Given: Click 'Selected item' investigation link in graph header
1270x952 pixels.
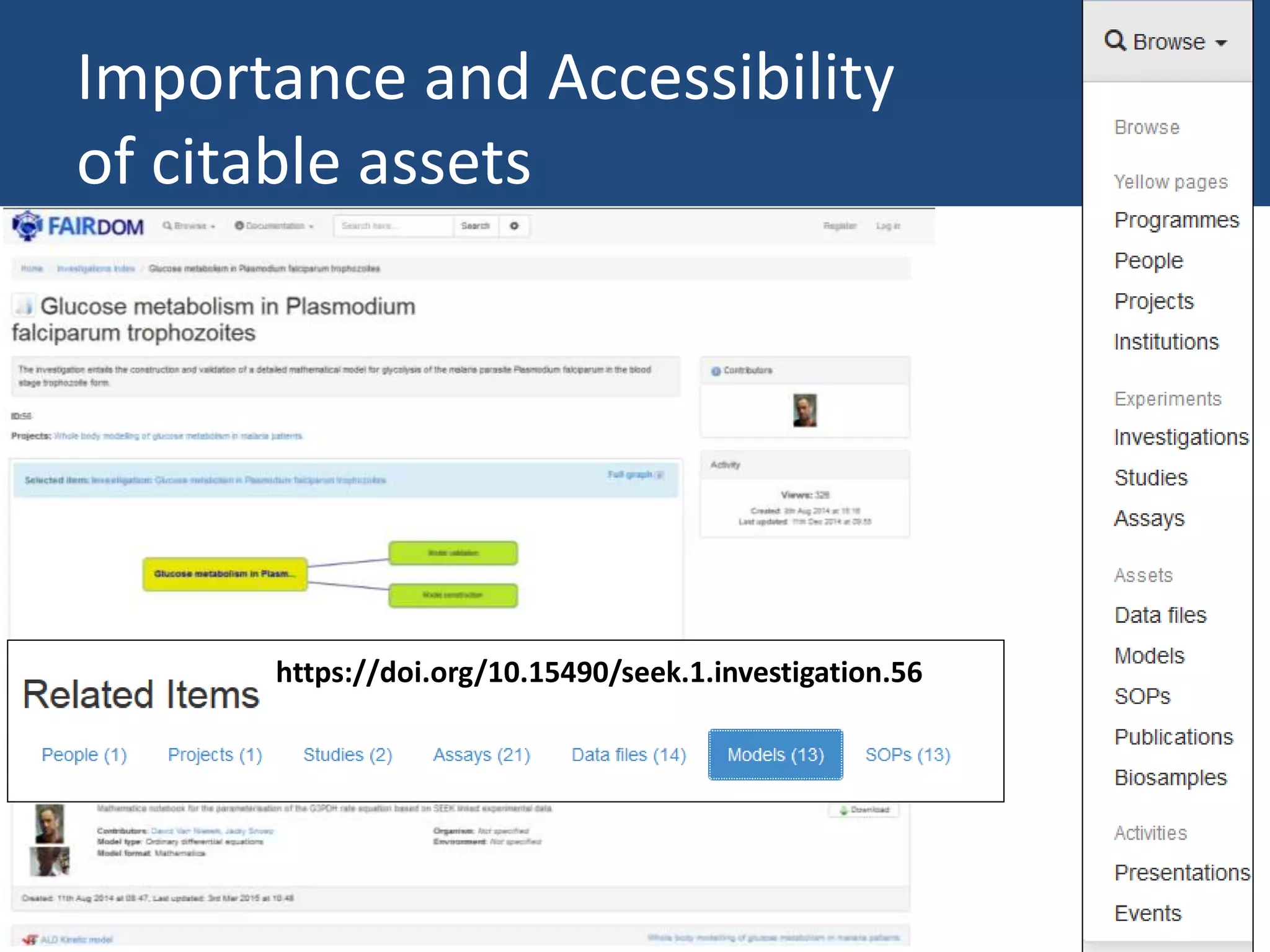Looking at the screenshot, I should pyautogui.click(x=239, y=480).
